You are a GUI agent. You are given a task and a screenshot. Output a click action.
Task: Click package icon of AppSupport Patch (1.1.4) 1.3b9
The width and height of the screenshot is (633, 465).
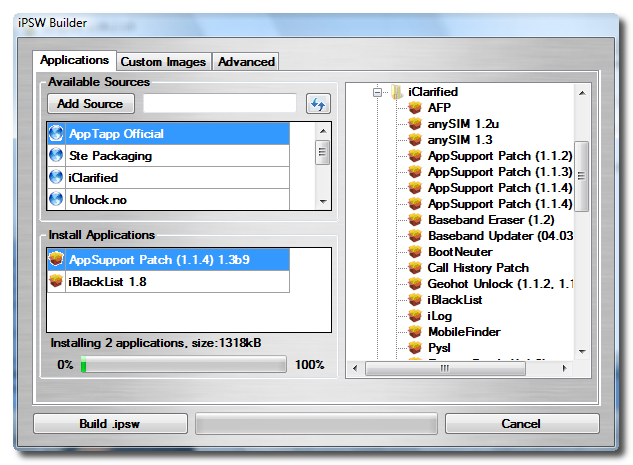point(56,259)
